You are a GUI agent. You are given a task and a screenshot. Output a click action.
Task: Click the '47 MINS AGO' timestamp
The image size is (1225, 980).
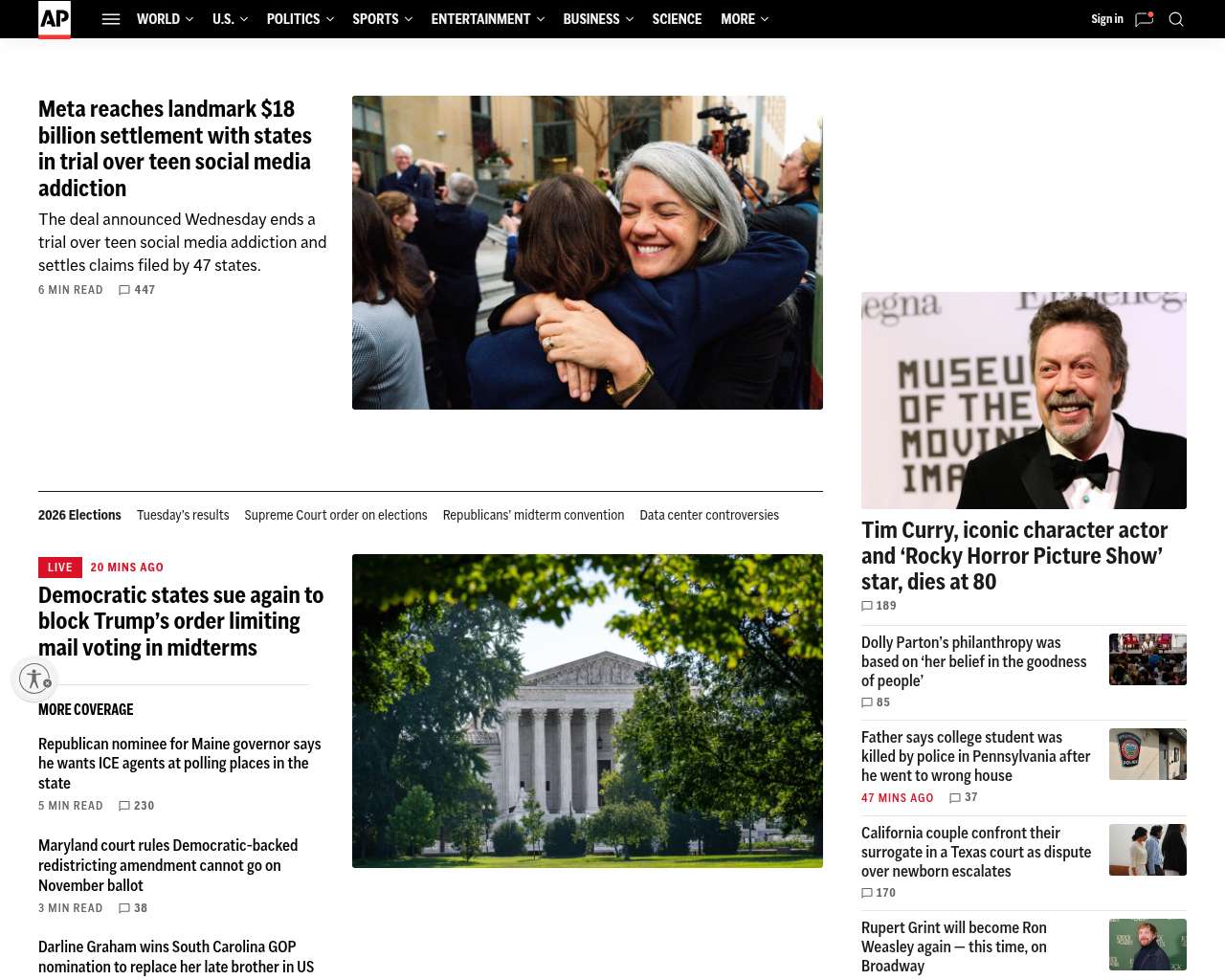pos(898,798)
